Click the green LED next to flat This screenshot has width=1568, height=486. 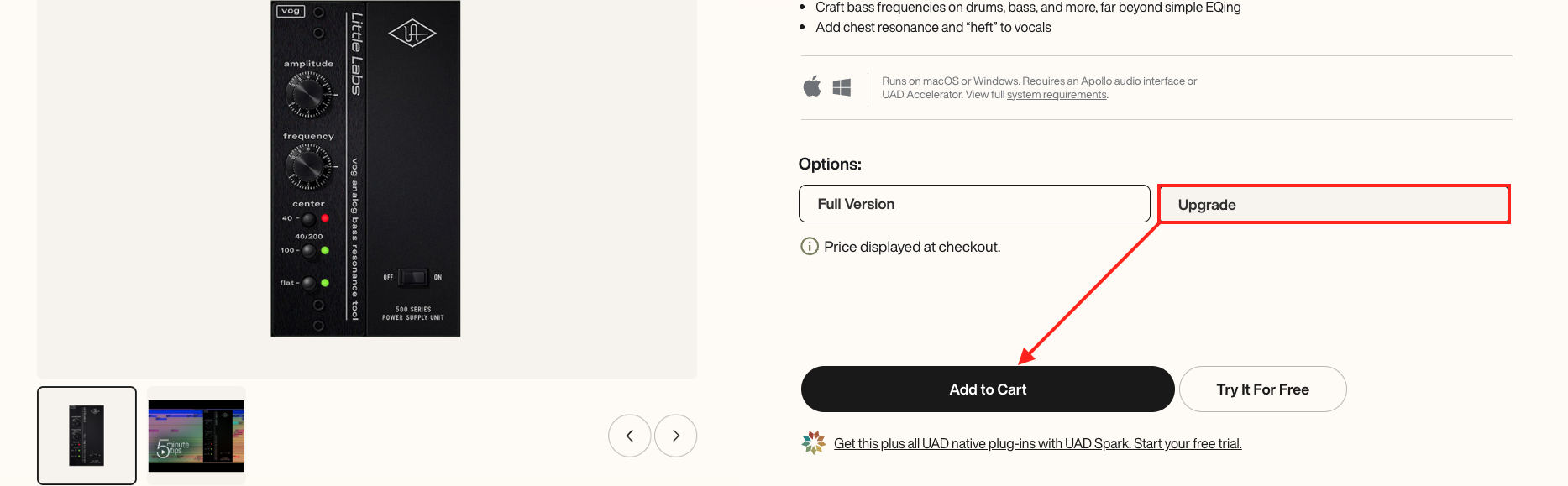(325, 283)
